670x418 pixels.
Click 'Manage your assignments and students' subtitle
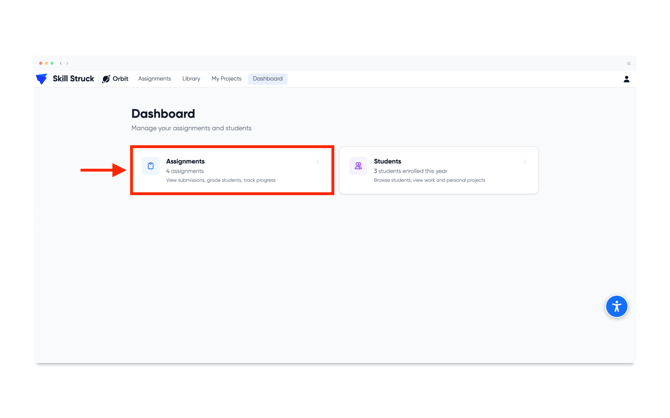pyautogui.click(x=191, y=128)
